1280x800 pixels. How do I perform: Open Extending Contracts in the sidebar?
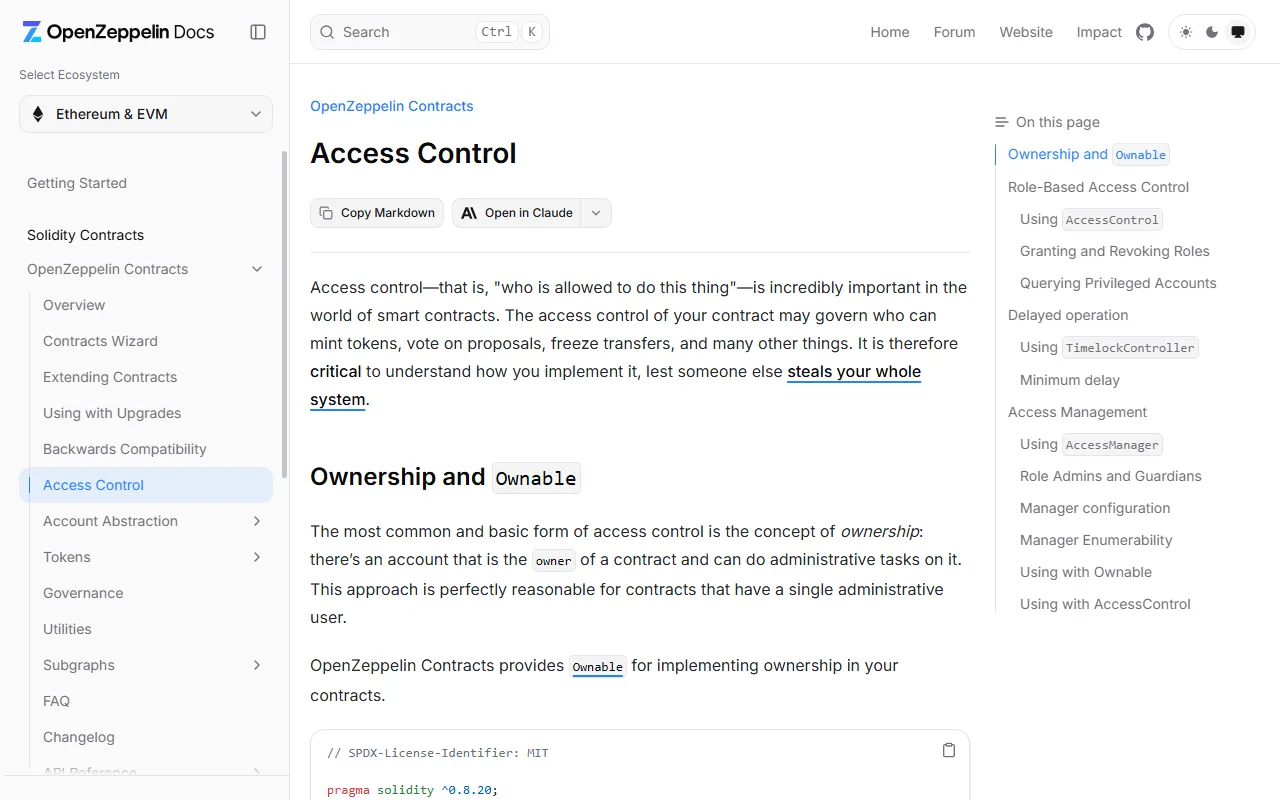(110, 377)
